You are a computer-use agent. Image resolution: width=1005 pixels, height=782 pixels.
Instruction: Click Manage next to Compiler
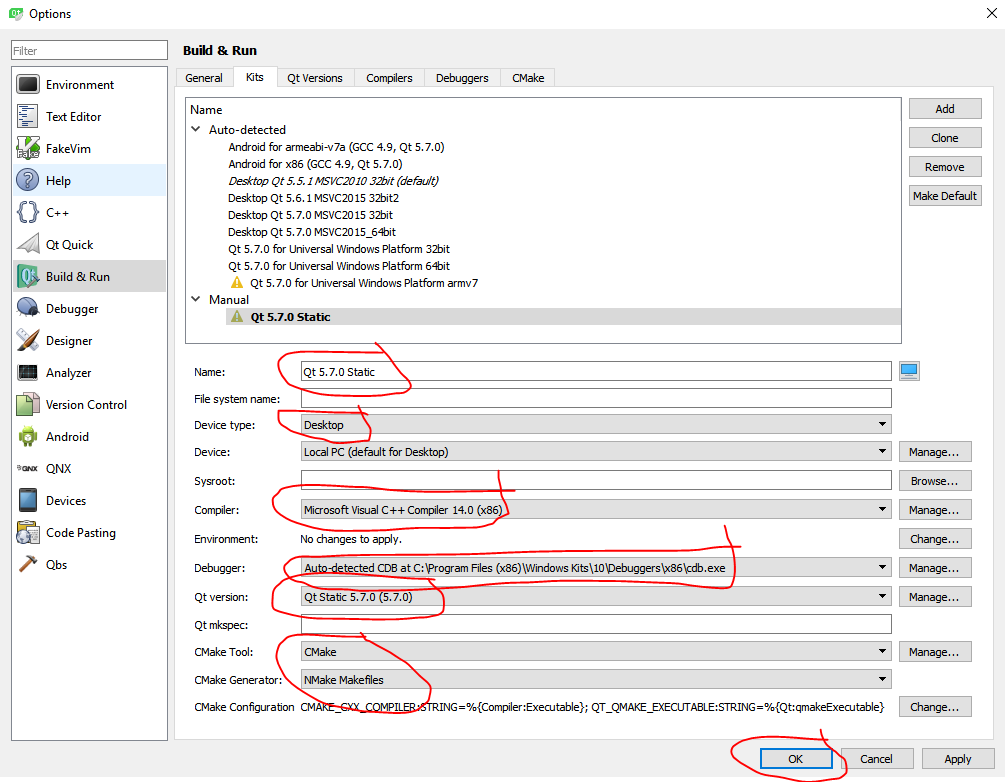pyautogui.click(x=934, y=510)
